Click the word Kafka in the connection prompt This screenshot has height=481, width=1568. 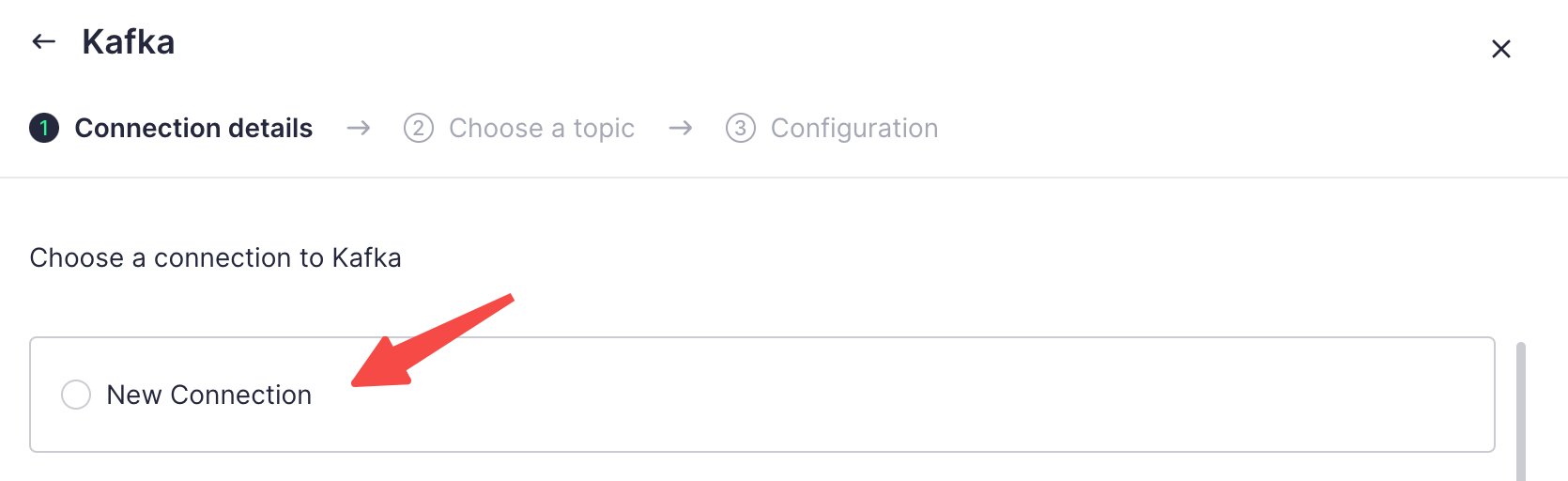click(366, 257)
